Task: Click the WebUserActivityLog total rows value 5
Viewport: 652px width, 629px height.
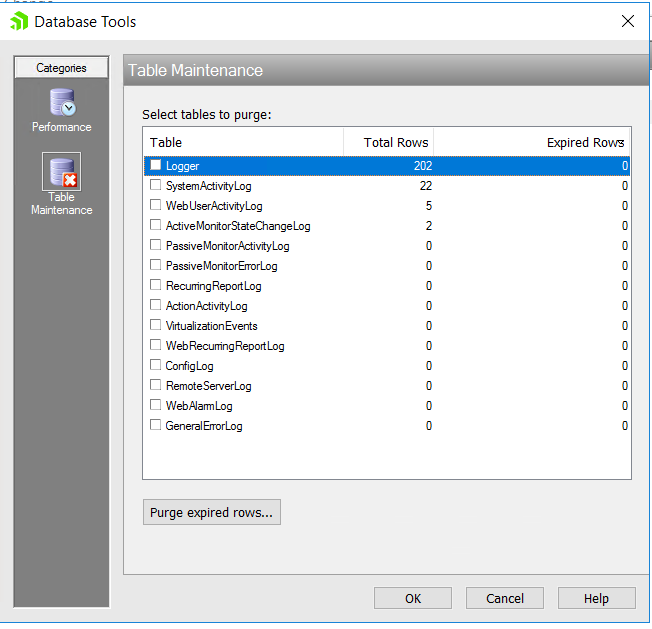Action: pos(429,206)
